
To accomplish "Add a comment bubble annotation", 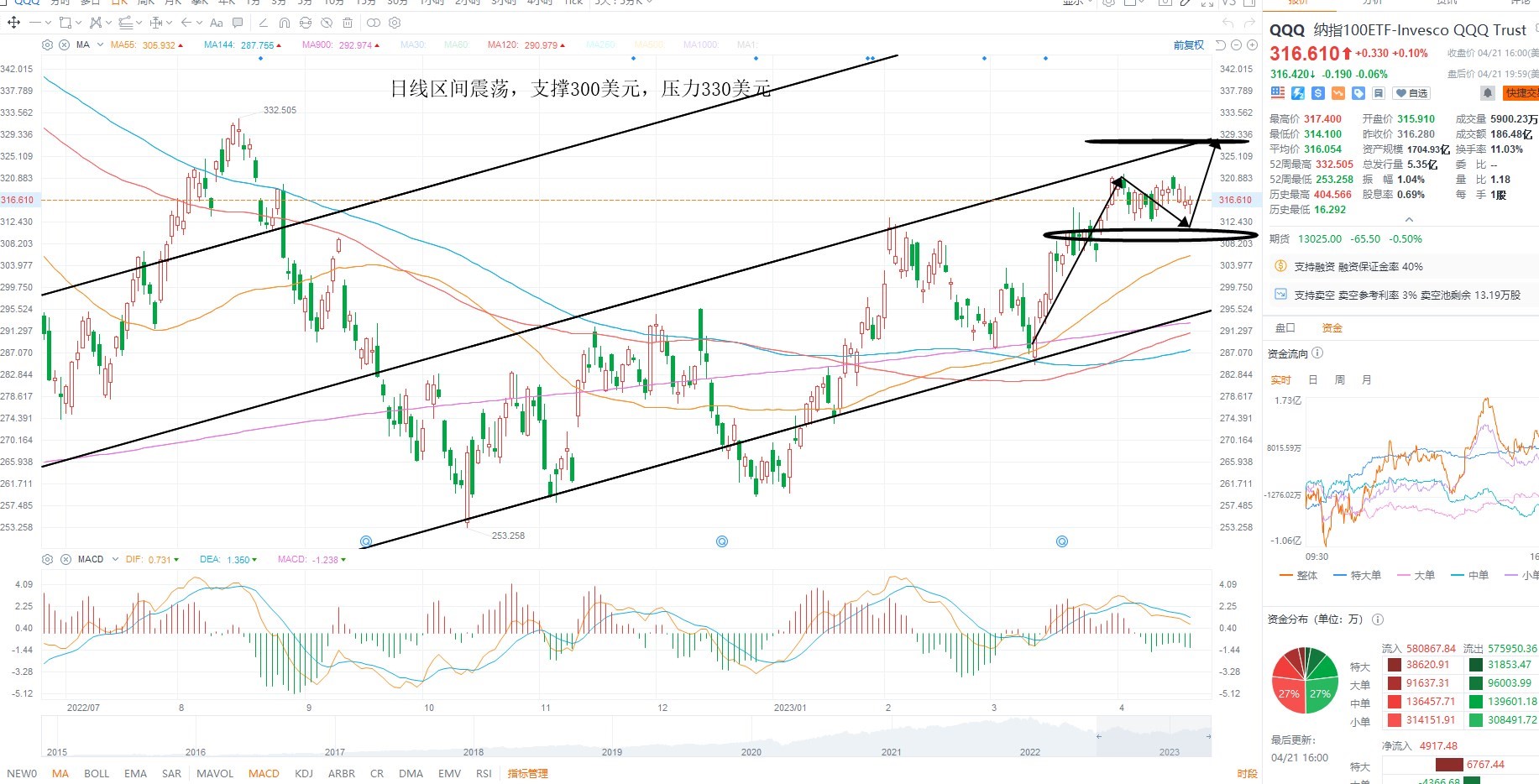I will [x=238, y=23].
